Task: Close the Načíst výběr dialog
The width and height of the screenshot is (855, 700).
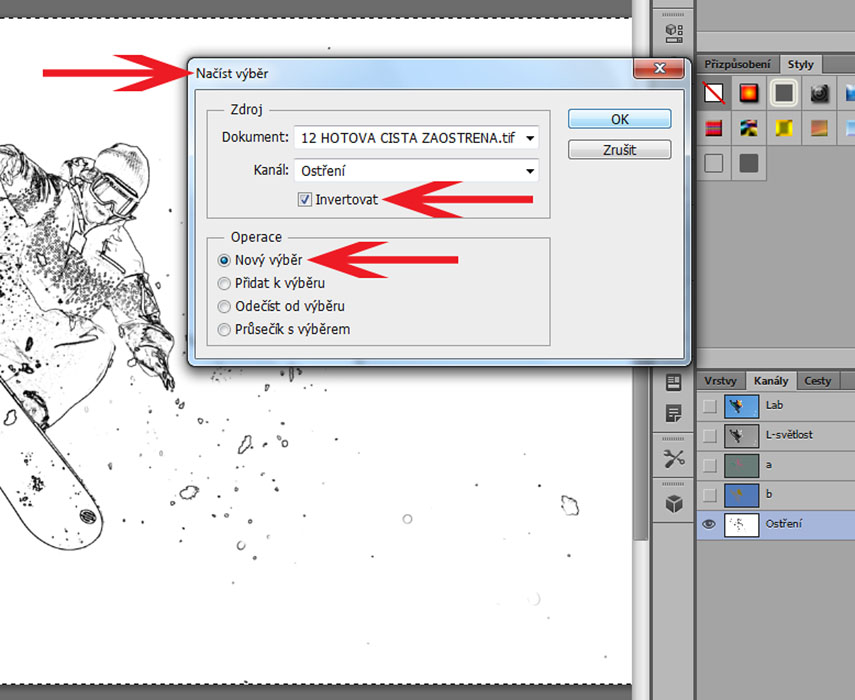Action: pos(659,68)
